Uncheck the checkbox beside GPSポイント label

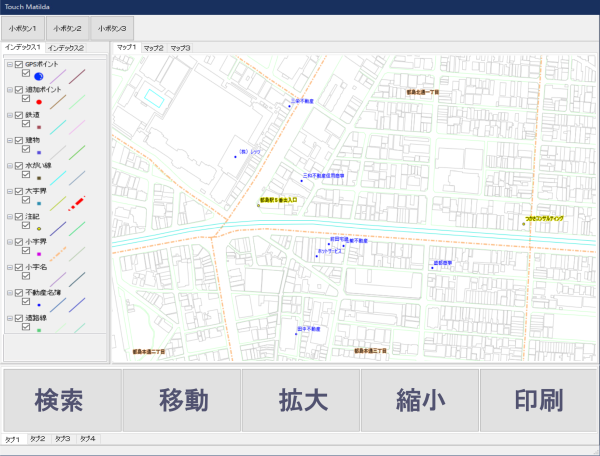19,65
